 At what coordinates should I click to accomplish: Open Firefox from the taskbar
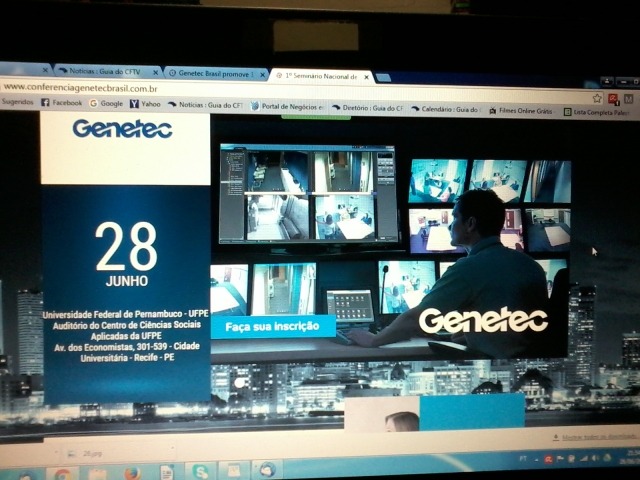tap(131, 473)
